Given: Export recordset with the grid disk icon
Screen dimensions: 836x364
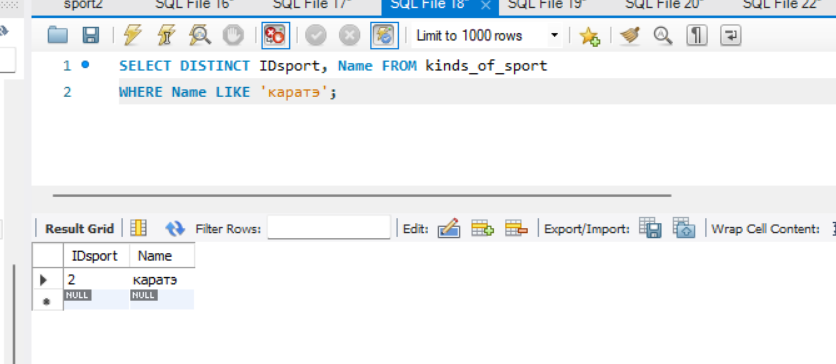Looking at the screenshot, I should (x=650, y=228).
